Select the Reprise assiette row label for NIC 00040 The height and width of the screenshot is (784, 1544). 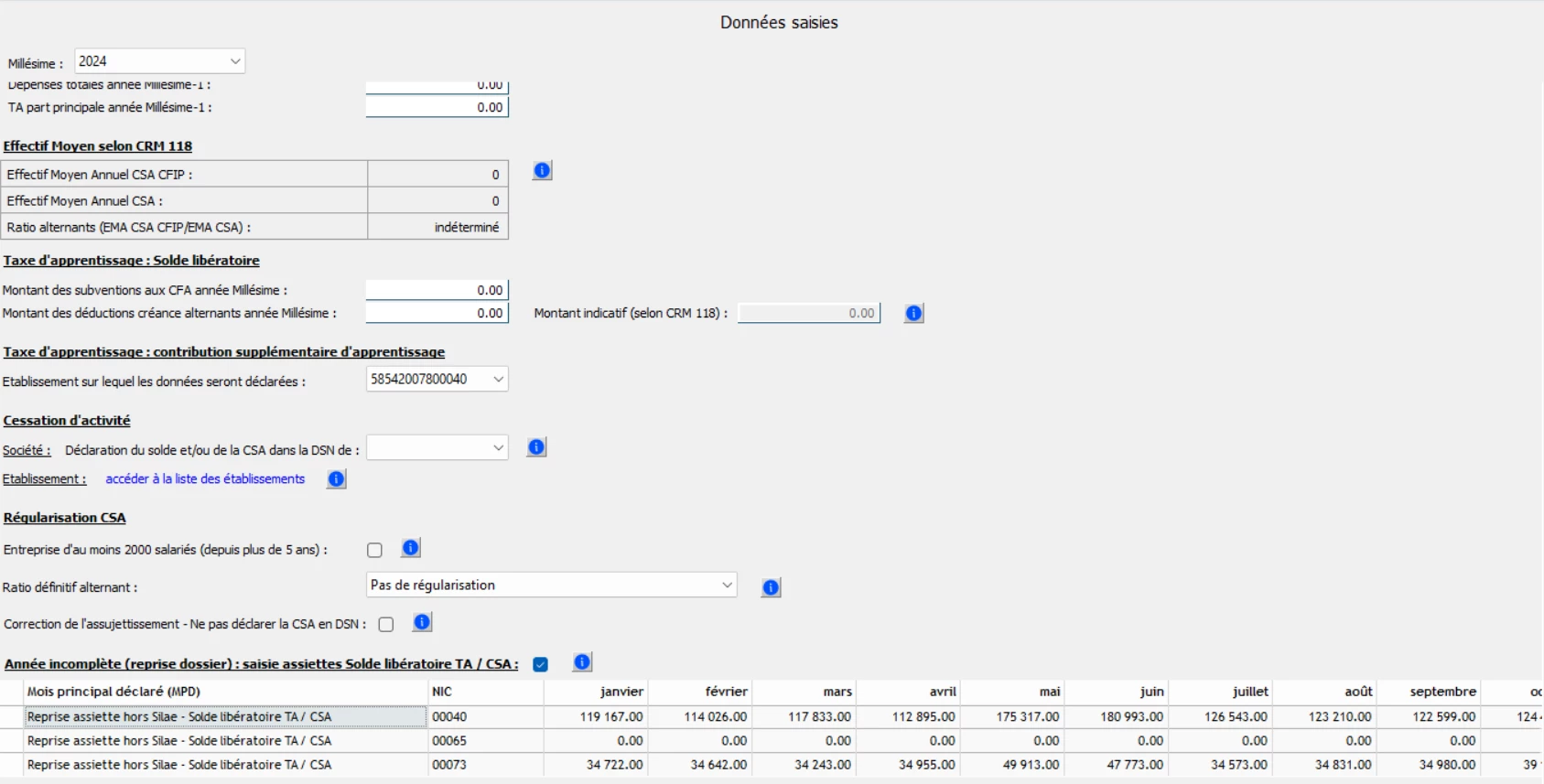(x=226, y=716)
